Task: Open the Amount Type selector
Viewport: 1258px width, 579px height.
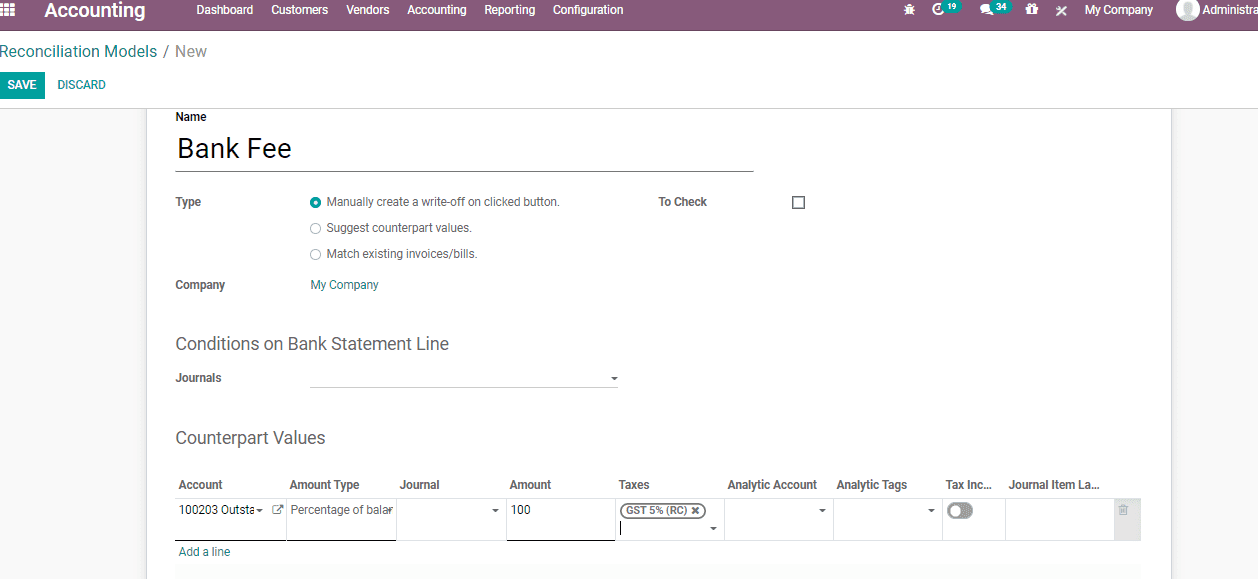Action: [x=340, y=510]
